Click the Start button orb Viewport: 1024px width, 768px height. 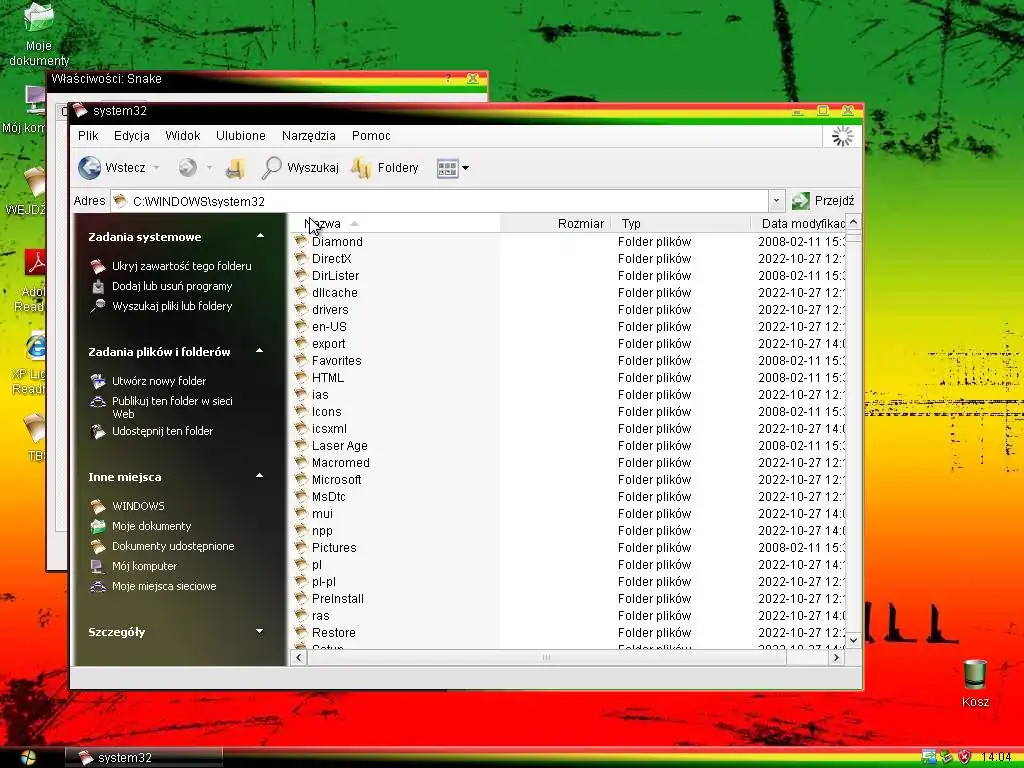28,758
